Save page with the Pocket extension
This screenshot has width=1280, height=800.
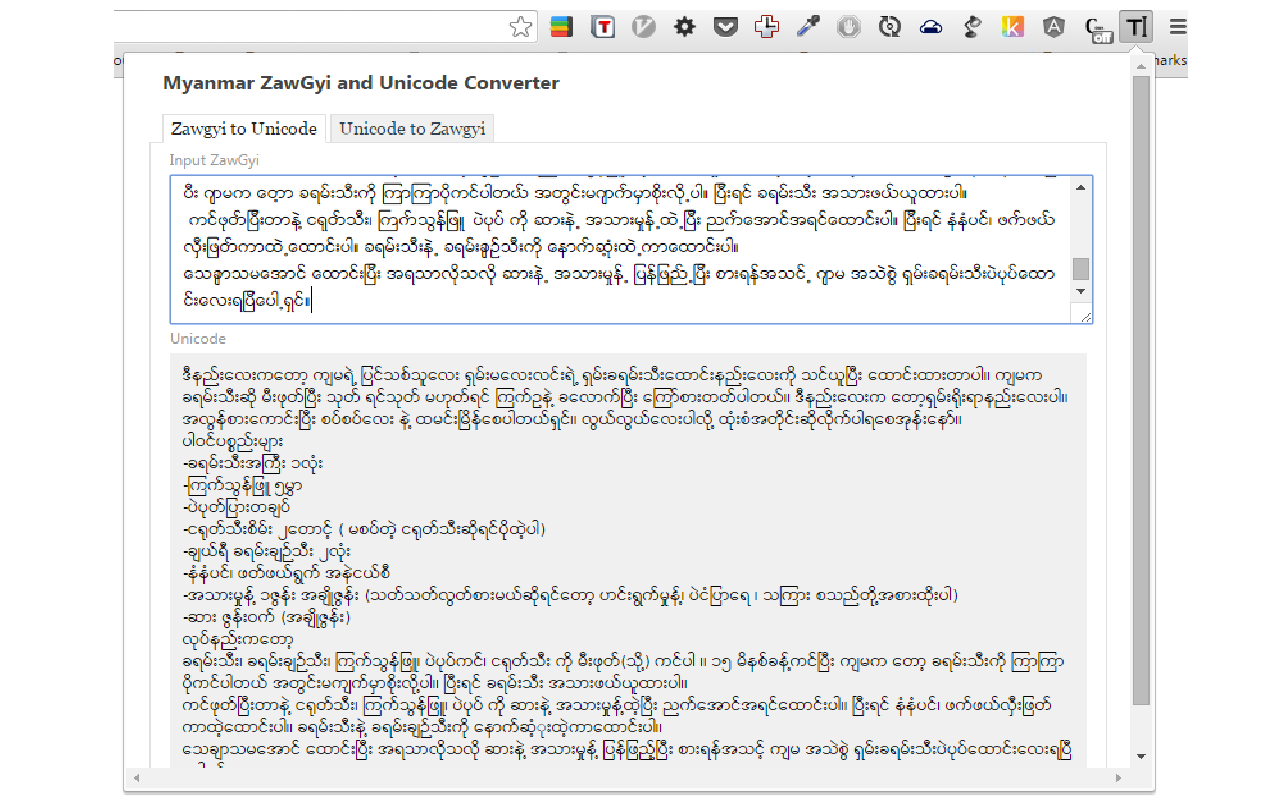(725, 27)
